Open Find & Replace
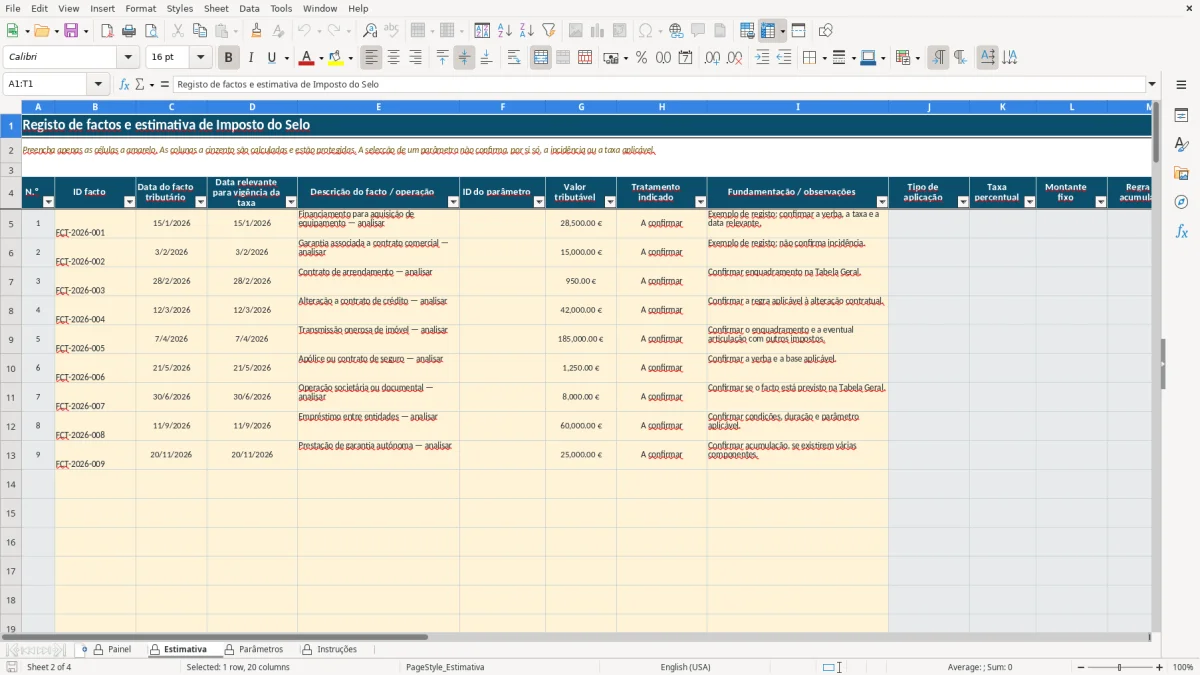This screenshot has height=675, width=1200. pos(370,31)
